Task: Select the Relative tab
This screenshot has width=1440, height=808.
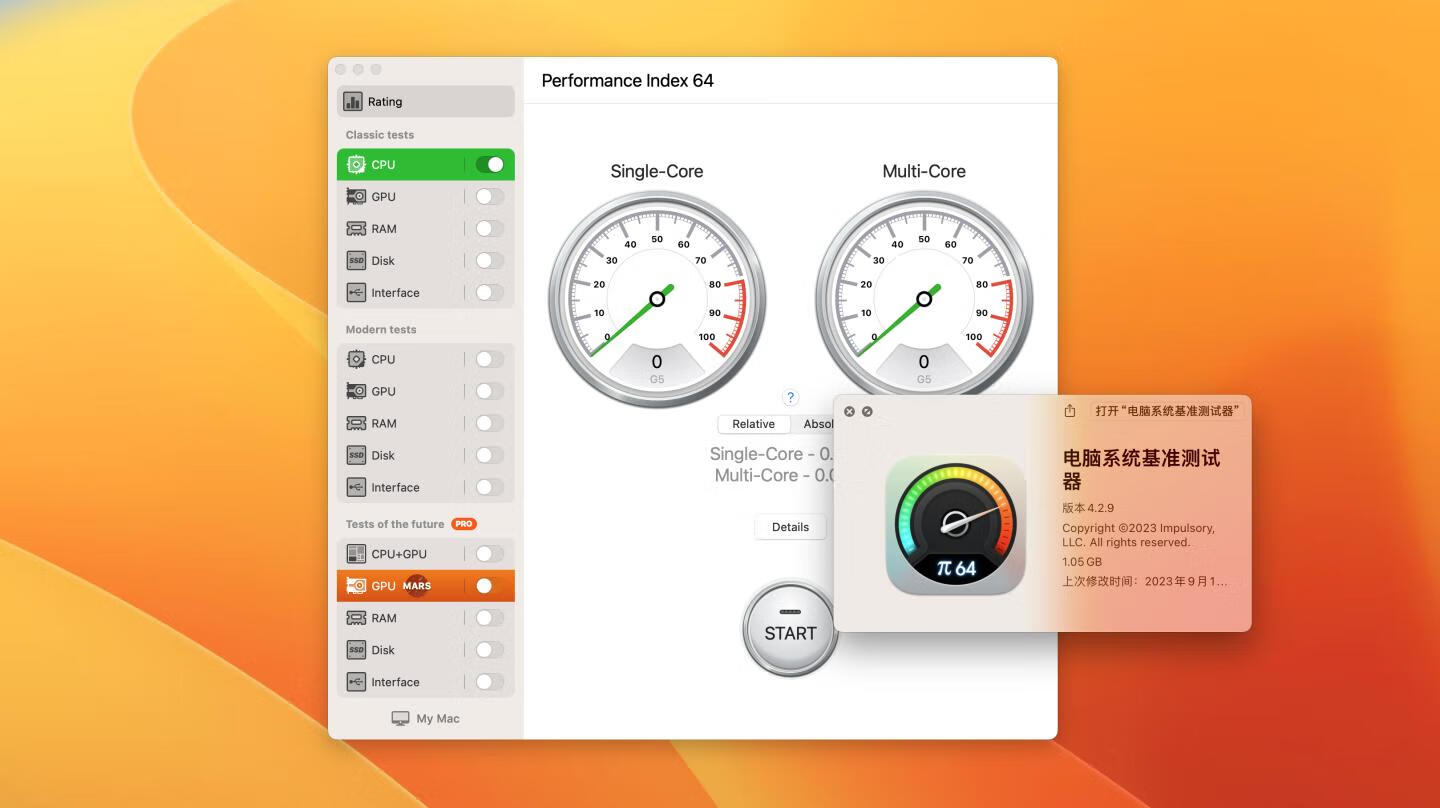Action: (753, 424)
